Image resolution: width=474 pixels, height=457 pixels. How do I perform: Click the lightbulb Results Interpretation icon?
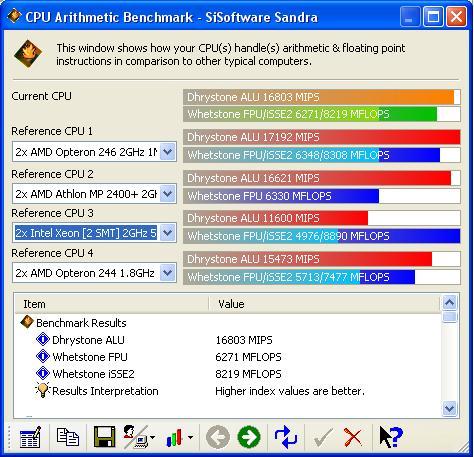click(43, 390)
